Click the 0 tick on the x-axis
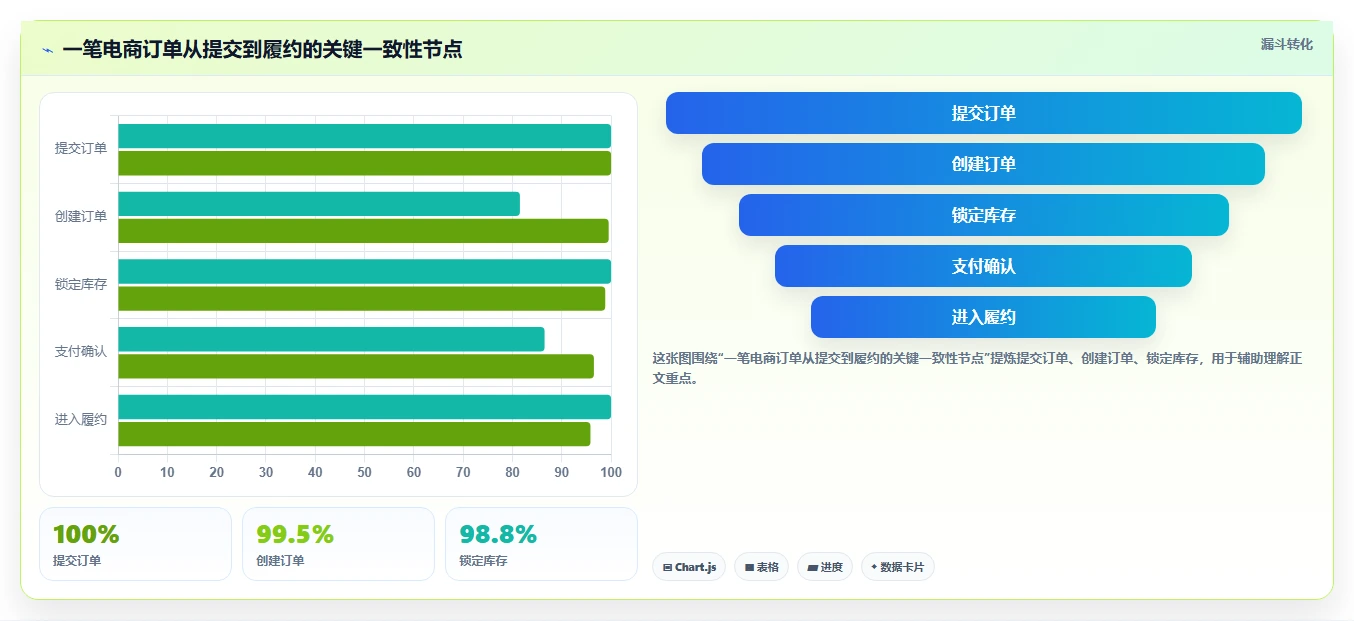Screen dimensions: 1354x621 (118, 472)
